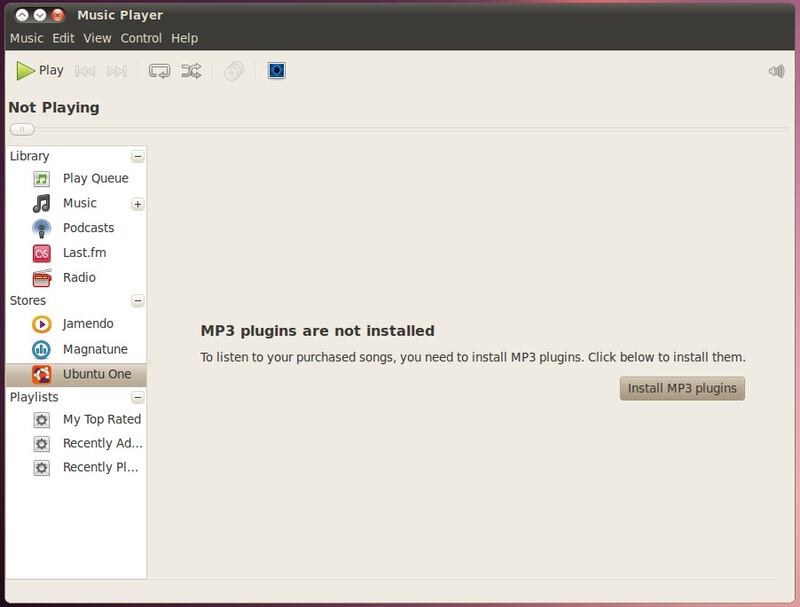Toggle repeat playback mode
This screenshot has height=607, width=800.
point(159,71)
